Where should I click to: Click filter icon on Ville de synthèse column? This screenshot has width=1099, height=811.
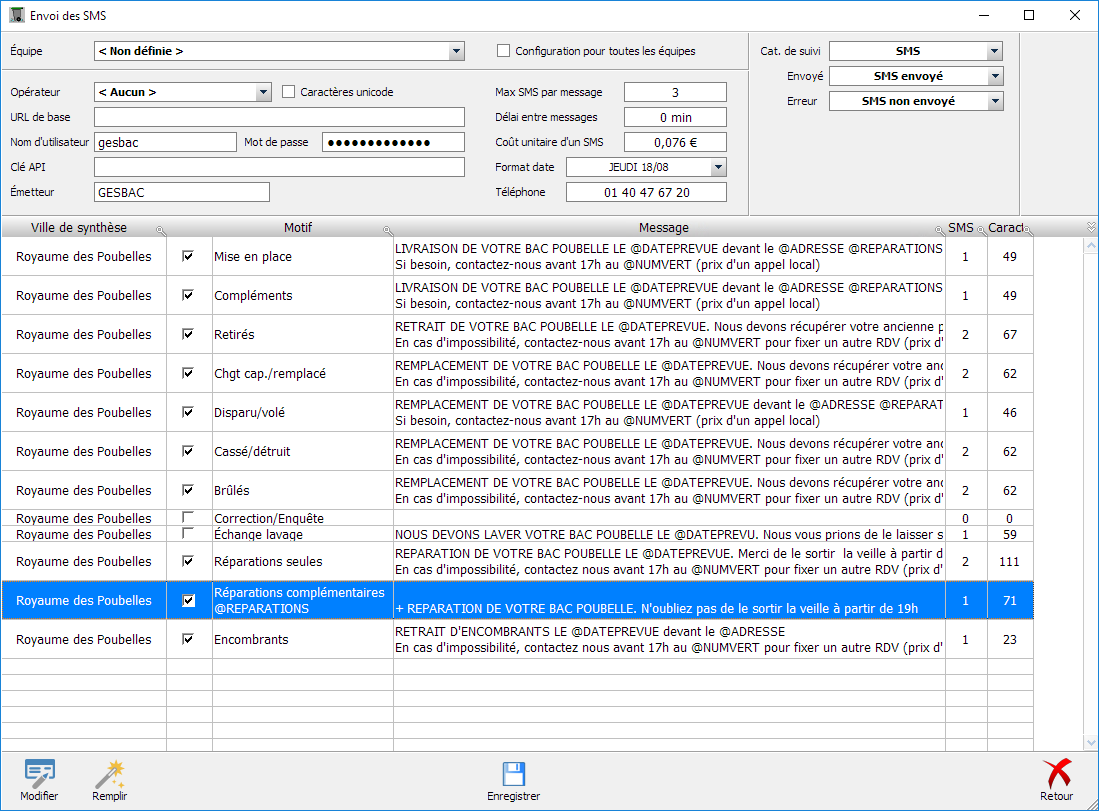161,231
